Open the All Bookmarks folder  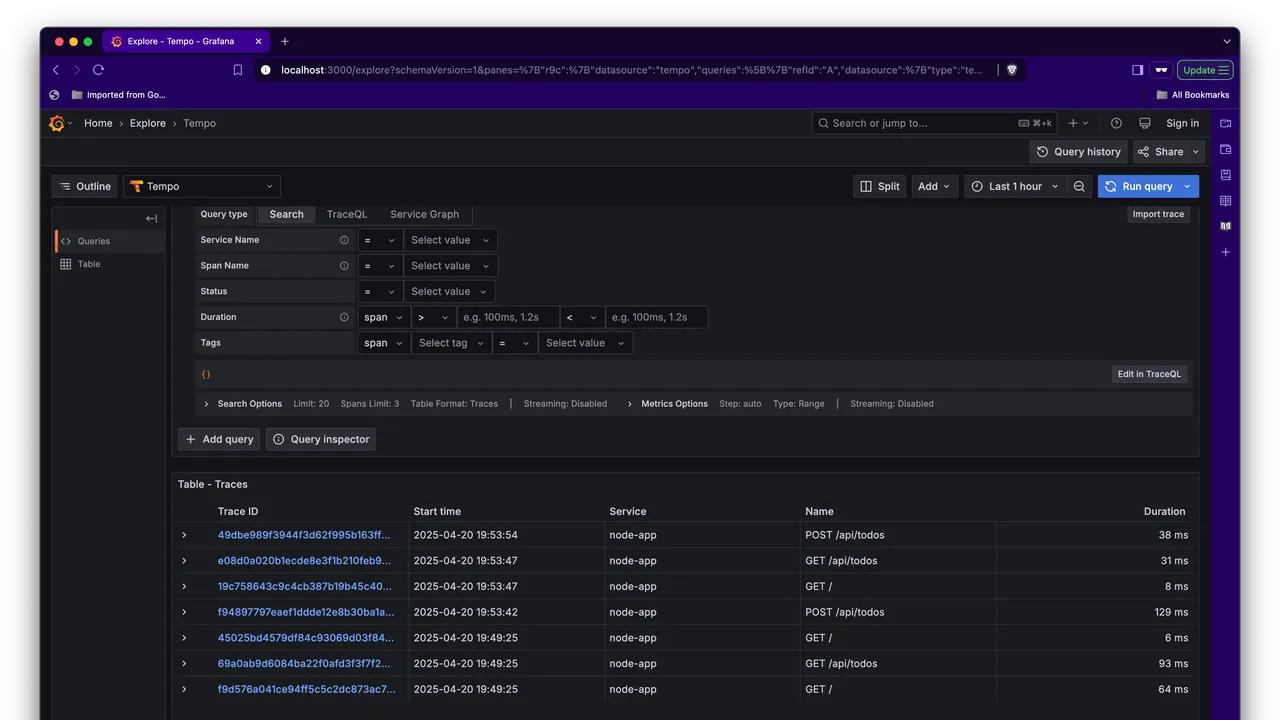tap(1193, 95)
